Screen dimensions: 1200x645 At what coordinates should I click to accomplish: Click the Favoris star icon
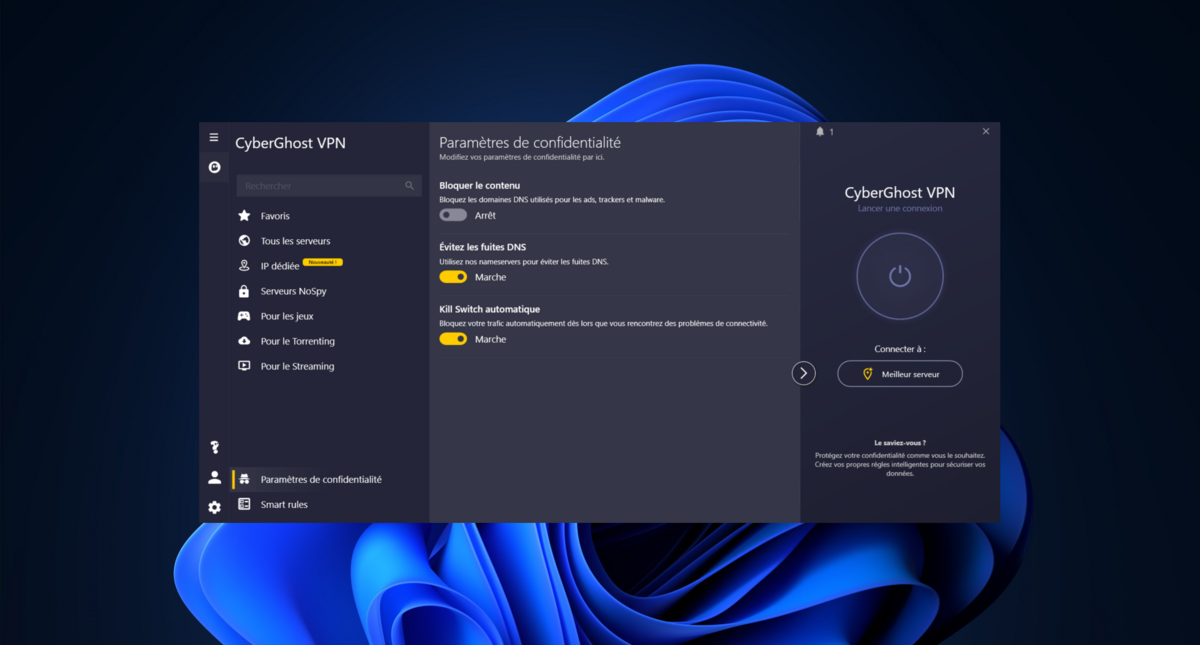244,216
